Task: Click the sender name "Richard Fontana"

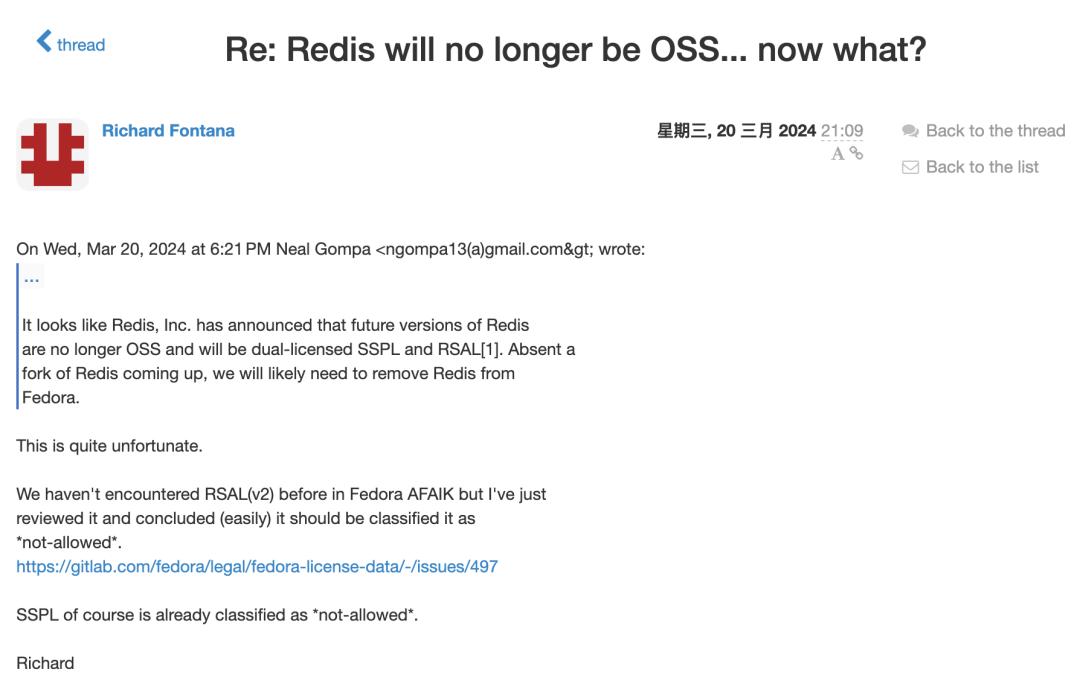Action: 168,130
